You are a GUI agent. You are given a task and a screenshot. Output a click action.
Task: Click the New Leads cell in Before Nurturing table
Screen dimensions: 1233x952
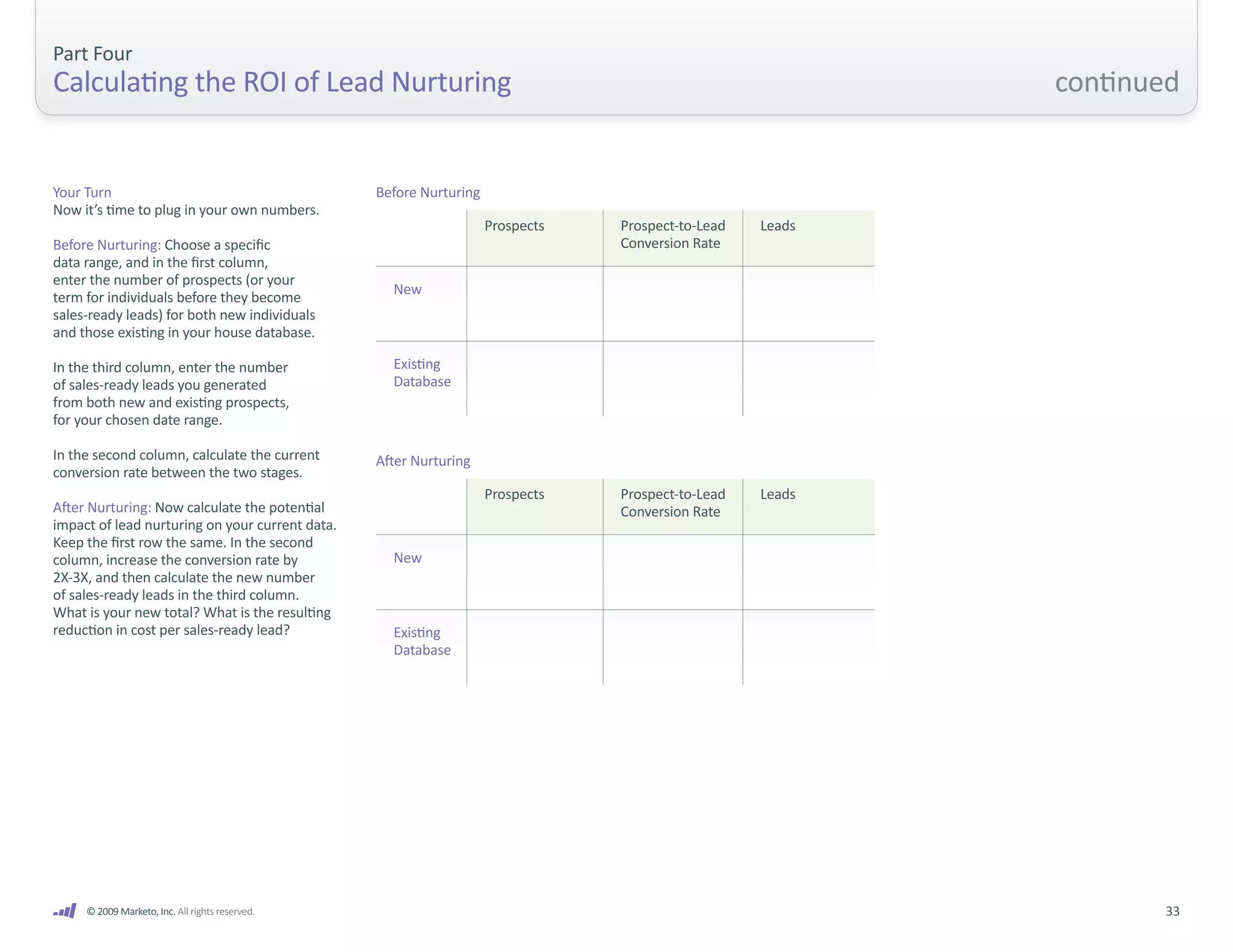pyautogui.click(x=809, y=304)
